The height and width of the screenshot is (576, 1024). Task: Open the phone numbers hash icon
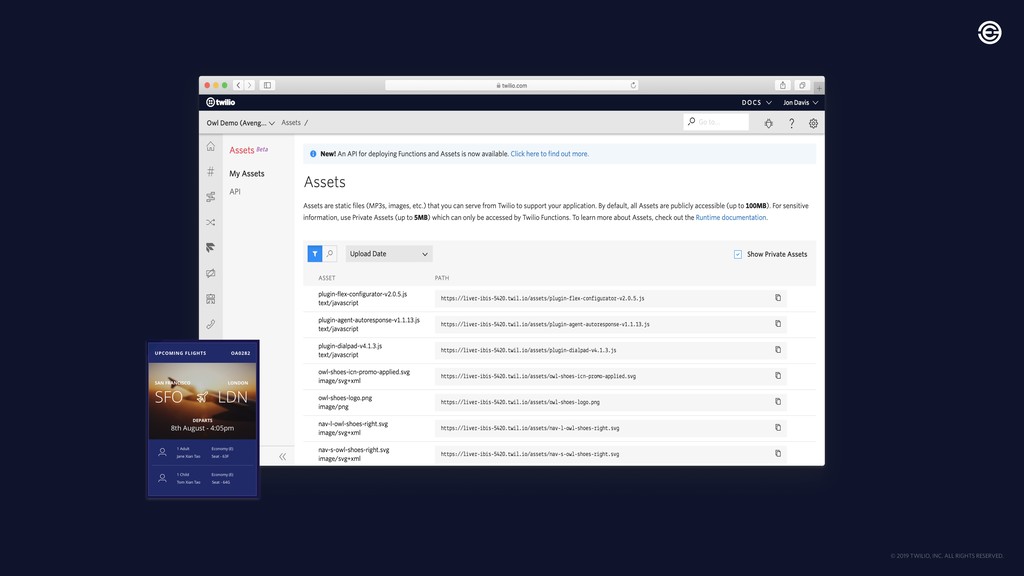pos(210,172)
